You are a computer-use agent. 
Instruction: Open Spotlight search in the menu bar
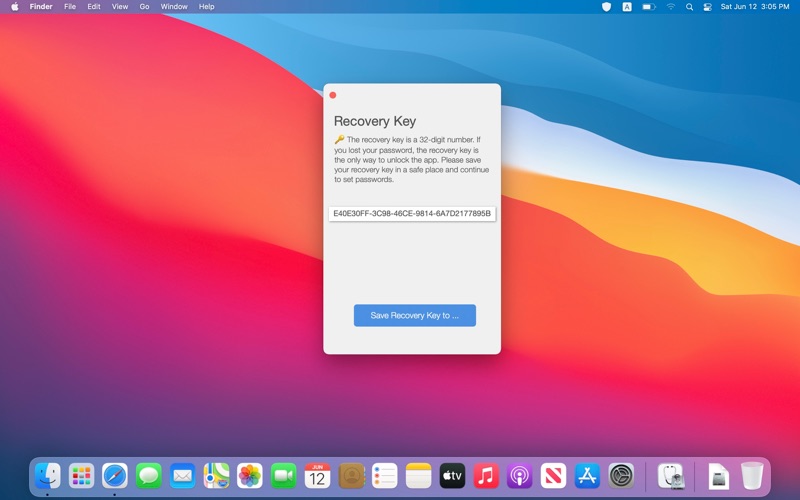click(689, 7)
